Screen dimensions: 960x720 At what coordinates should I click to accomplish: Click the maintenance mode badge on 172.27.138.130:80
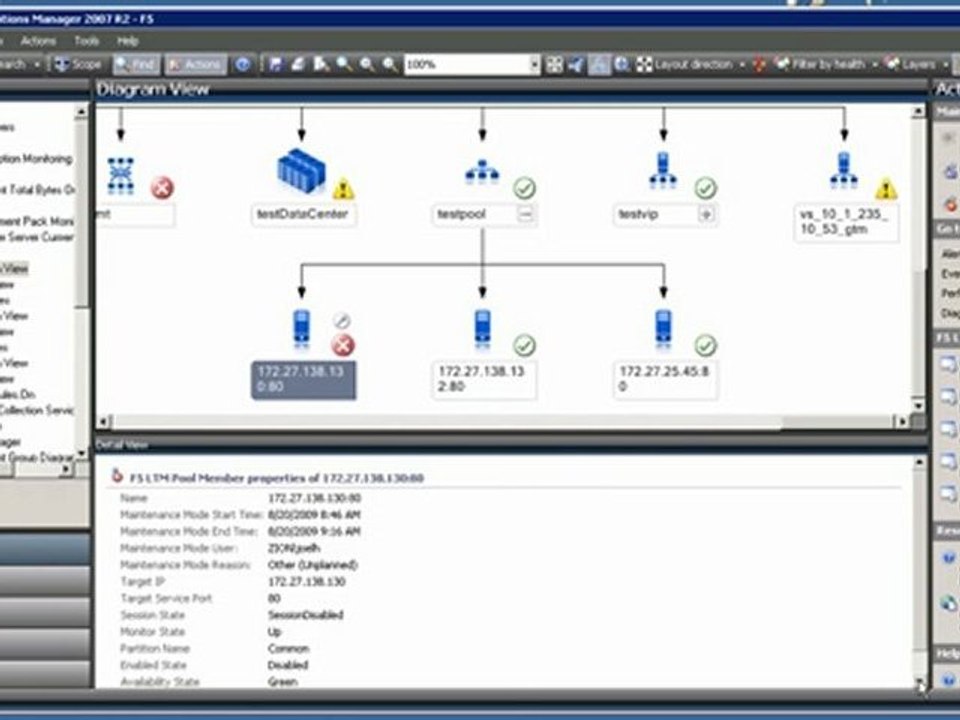(x=342, y=321)
